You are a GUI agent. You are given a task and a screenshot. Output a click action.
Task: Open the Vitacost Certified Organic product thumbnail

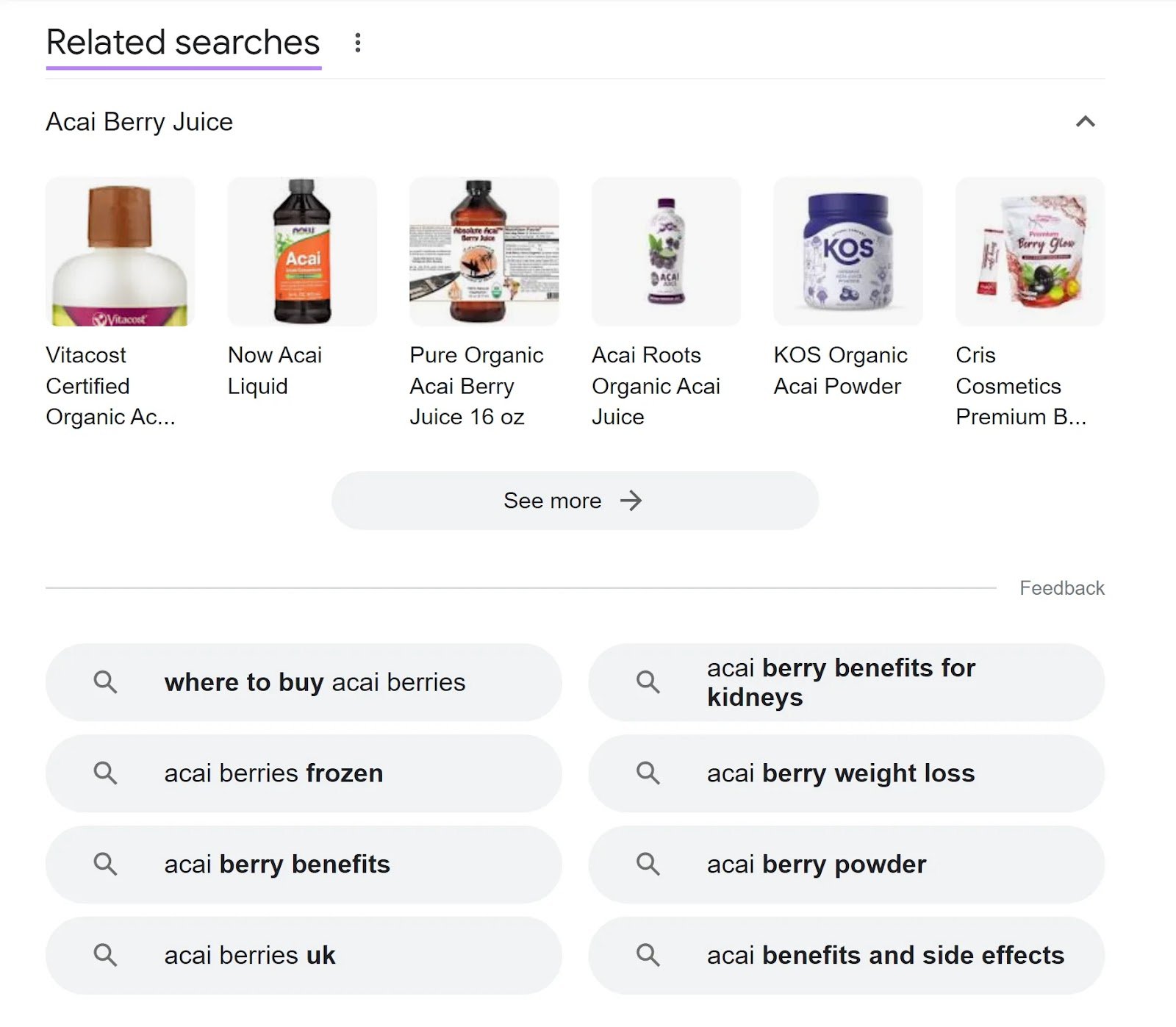121,251
